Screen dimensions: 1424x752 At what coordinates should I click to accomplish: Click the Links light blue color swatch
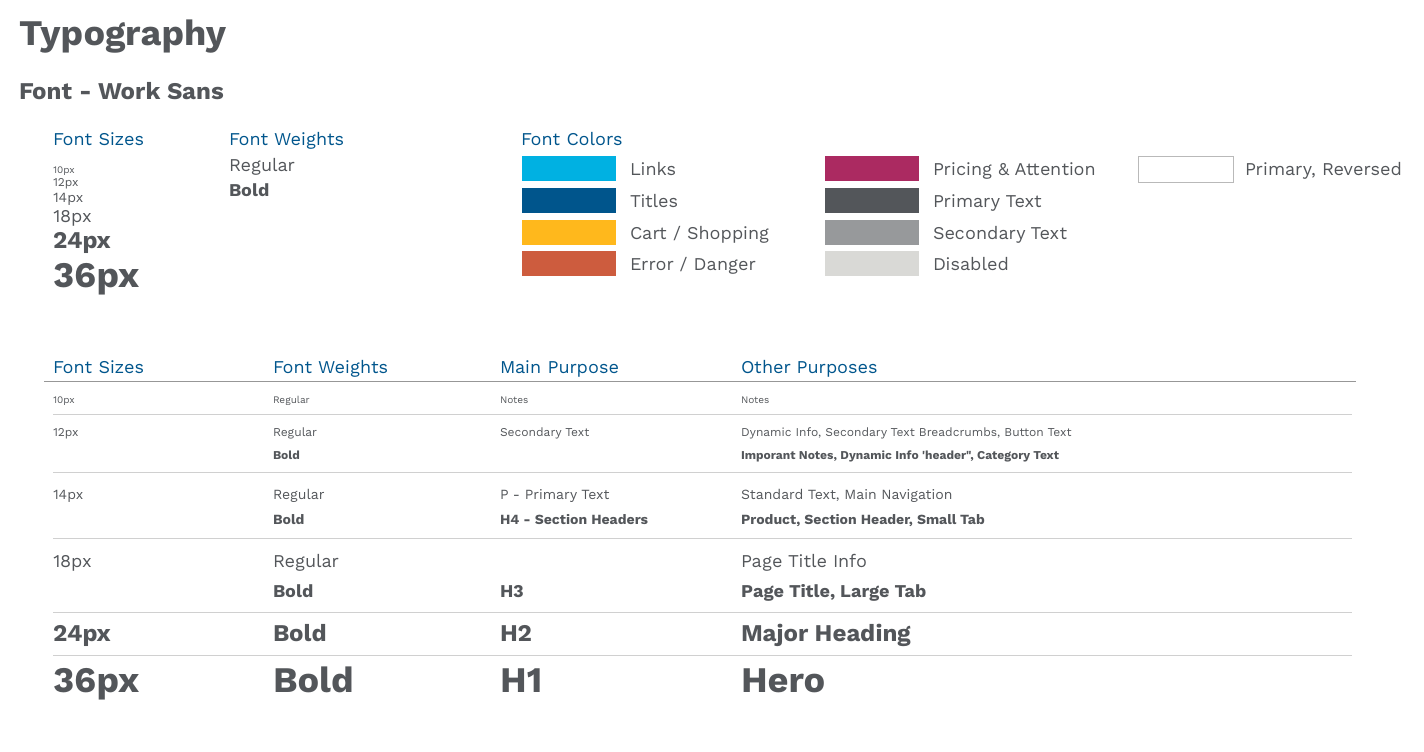(x=569, y=169)
